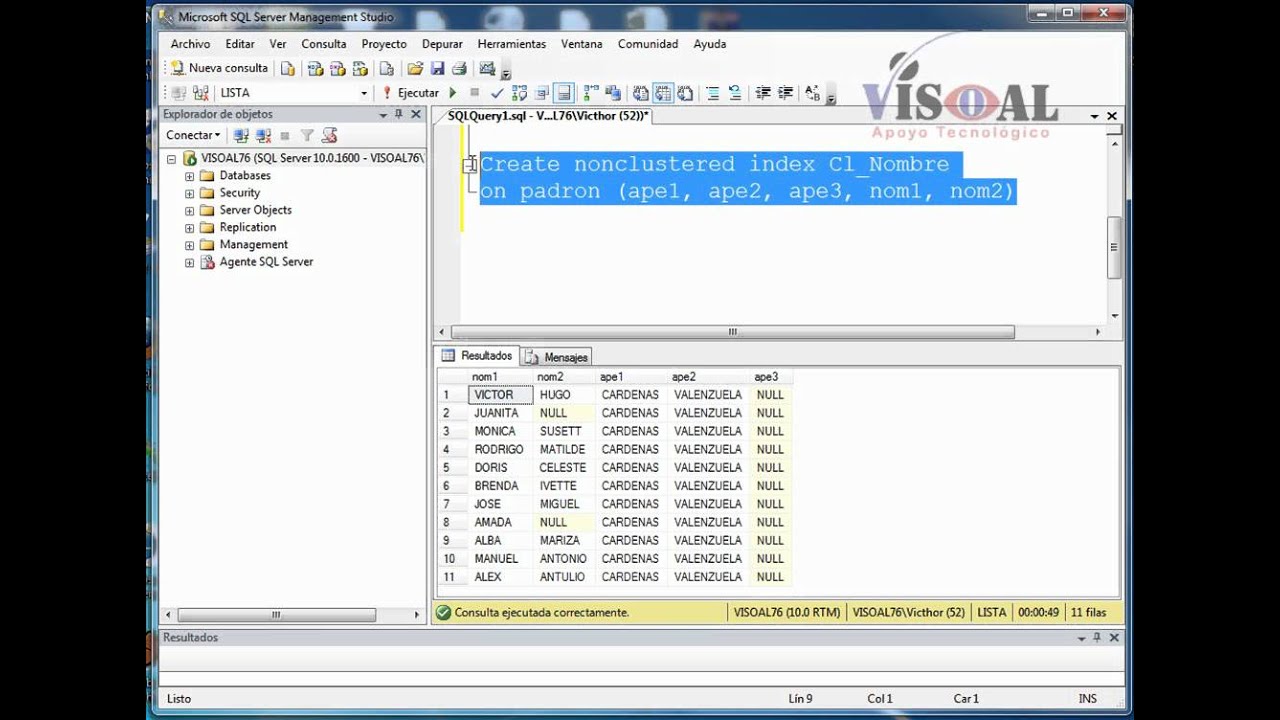Expand the Security folder

[189, 193]
